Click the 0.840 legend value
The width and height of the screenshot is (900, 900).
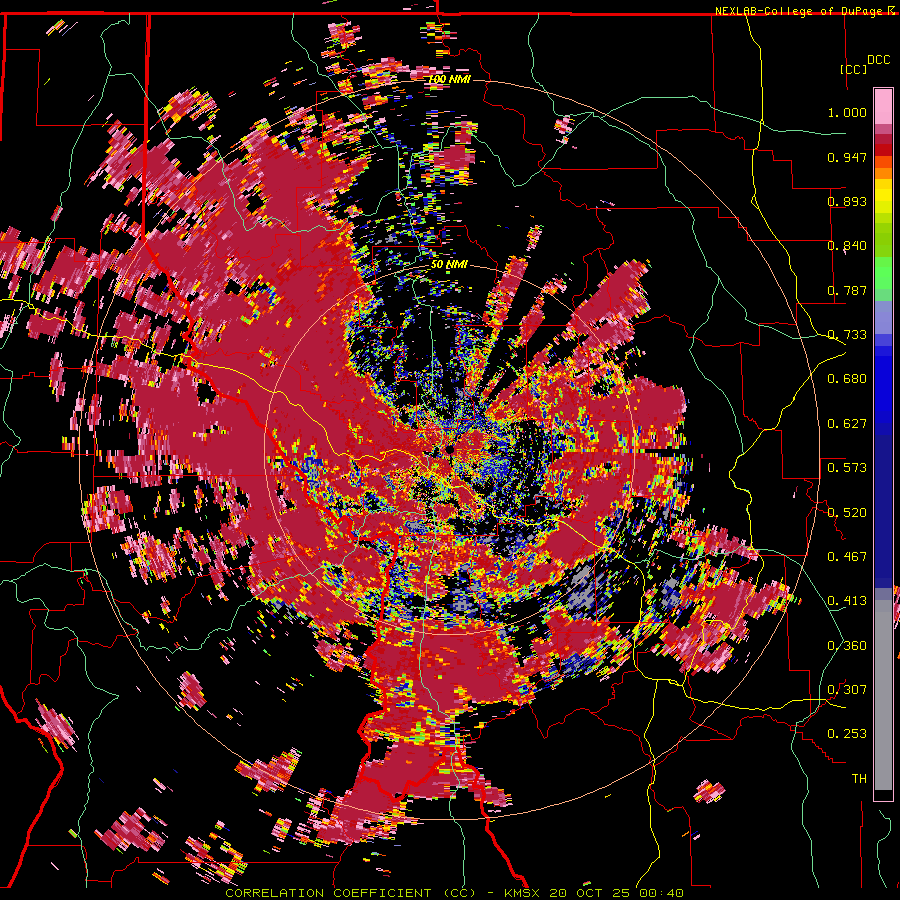tap(847, 246)
